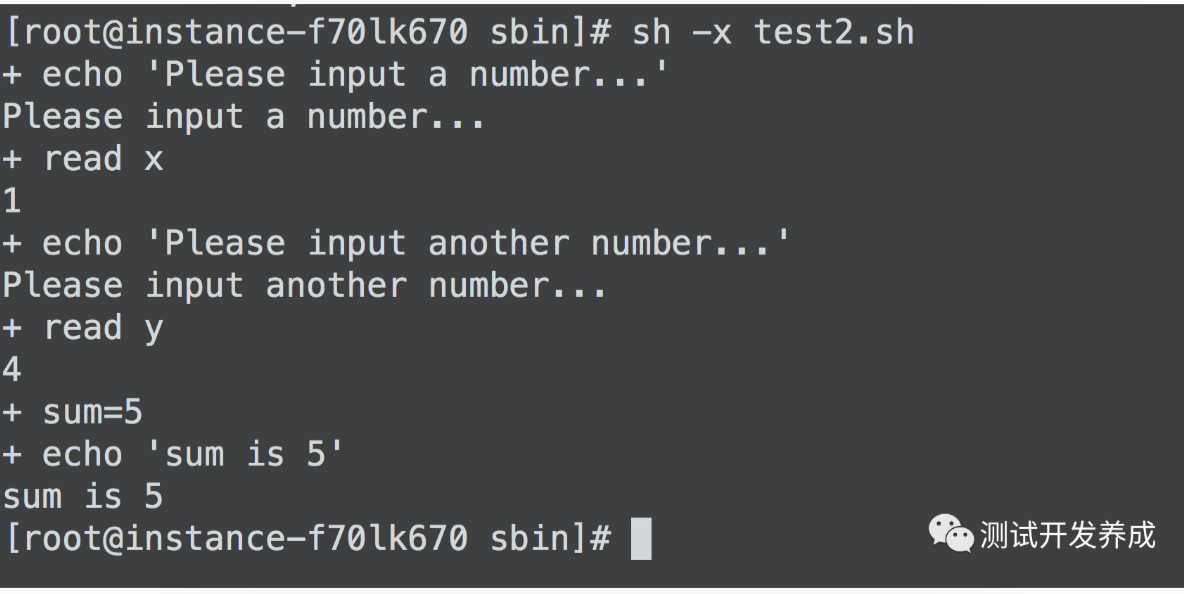Click the '+ sum=5' trace line
Viewport: 1184px width, 594px height.
click(72, 412)
